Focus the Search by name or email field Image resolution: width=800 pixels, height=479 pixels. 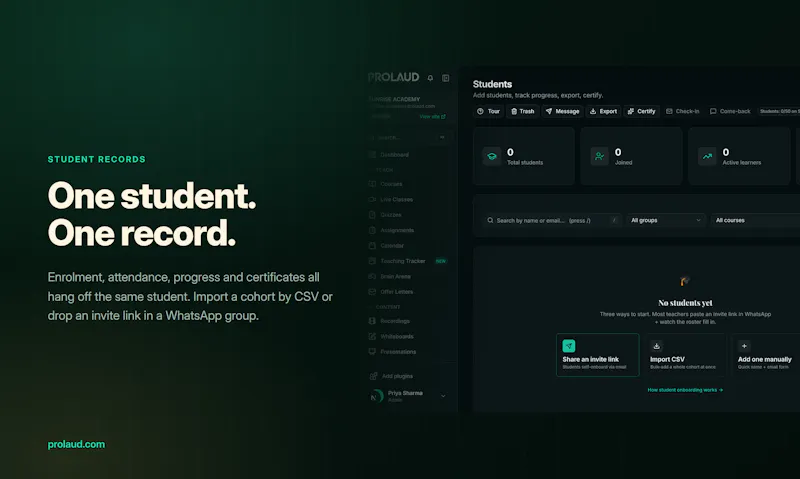(553, 220)
